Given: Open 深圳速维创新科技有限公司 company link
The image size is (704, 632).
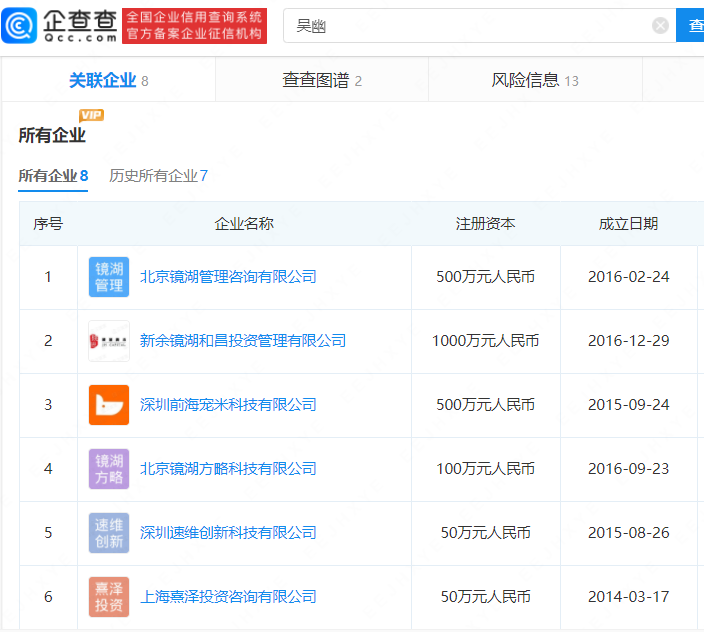Looking at the screenshot, I should 228,533.
